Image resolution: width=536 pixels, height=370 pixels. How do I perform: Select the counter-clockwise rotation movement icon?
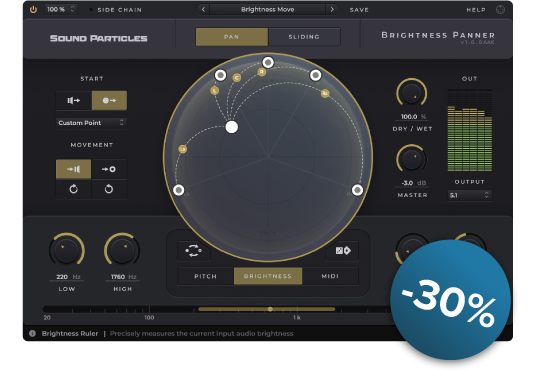(73, 189)
